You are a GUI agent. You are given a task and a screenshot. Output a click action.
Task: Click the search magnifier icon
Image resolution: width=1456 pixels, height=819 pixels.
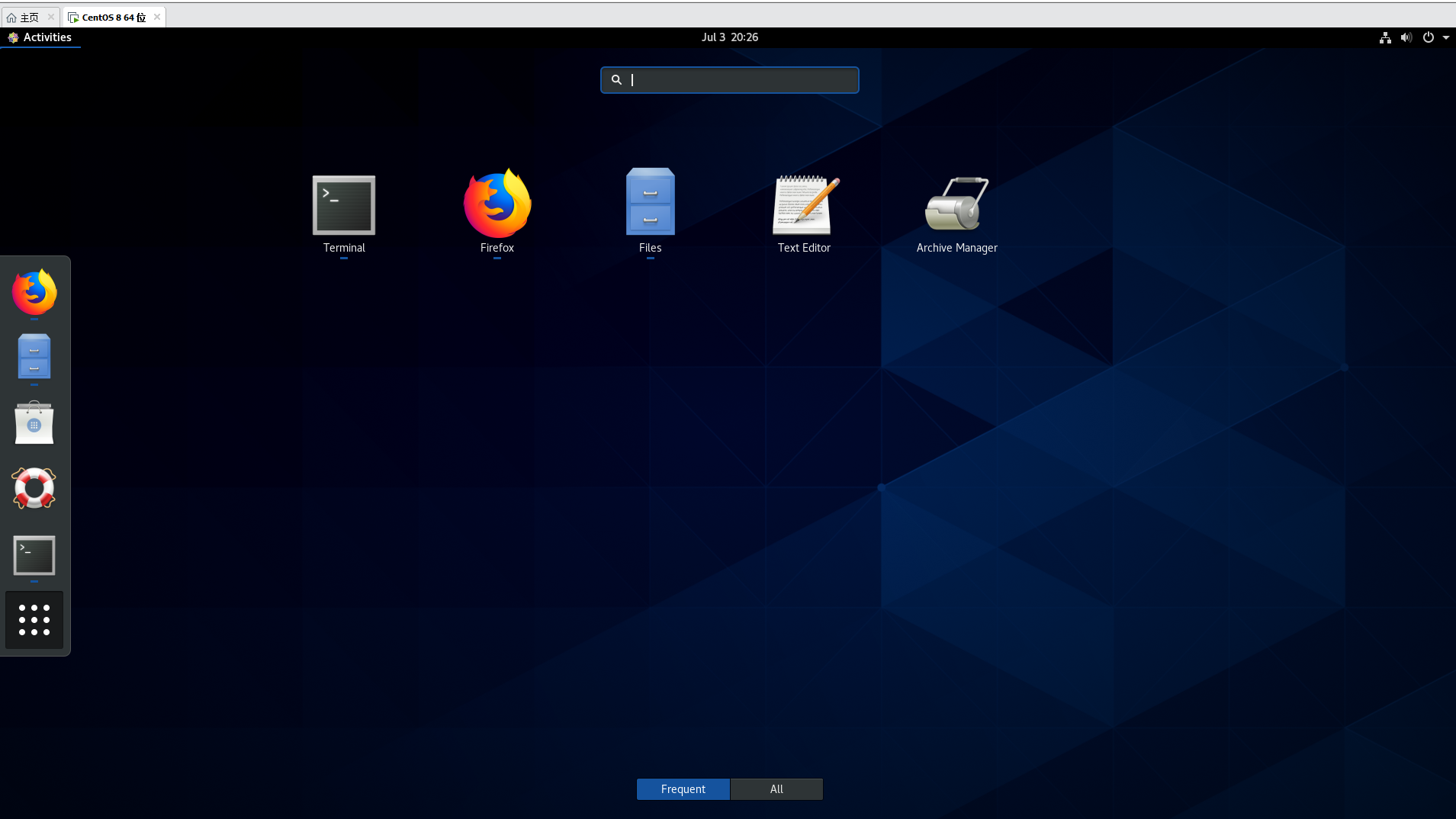pyautogui.click(x=616, y=80)
